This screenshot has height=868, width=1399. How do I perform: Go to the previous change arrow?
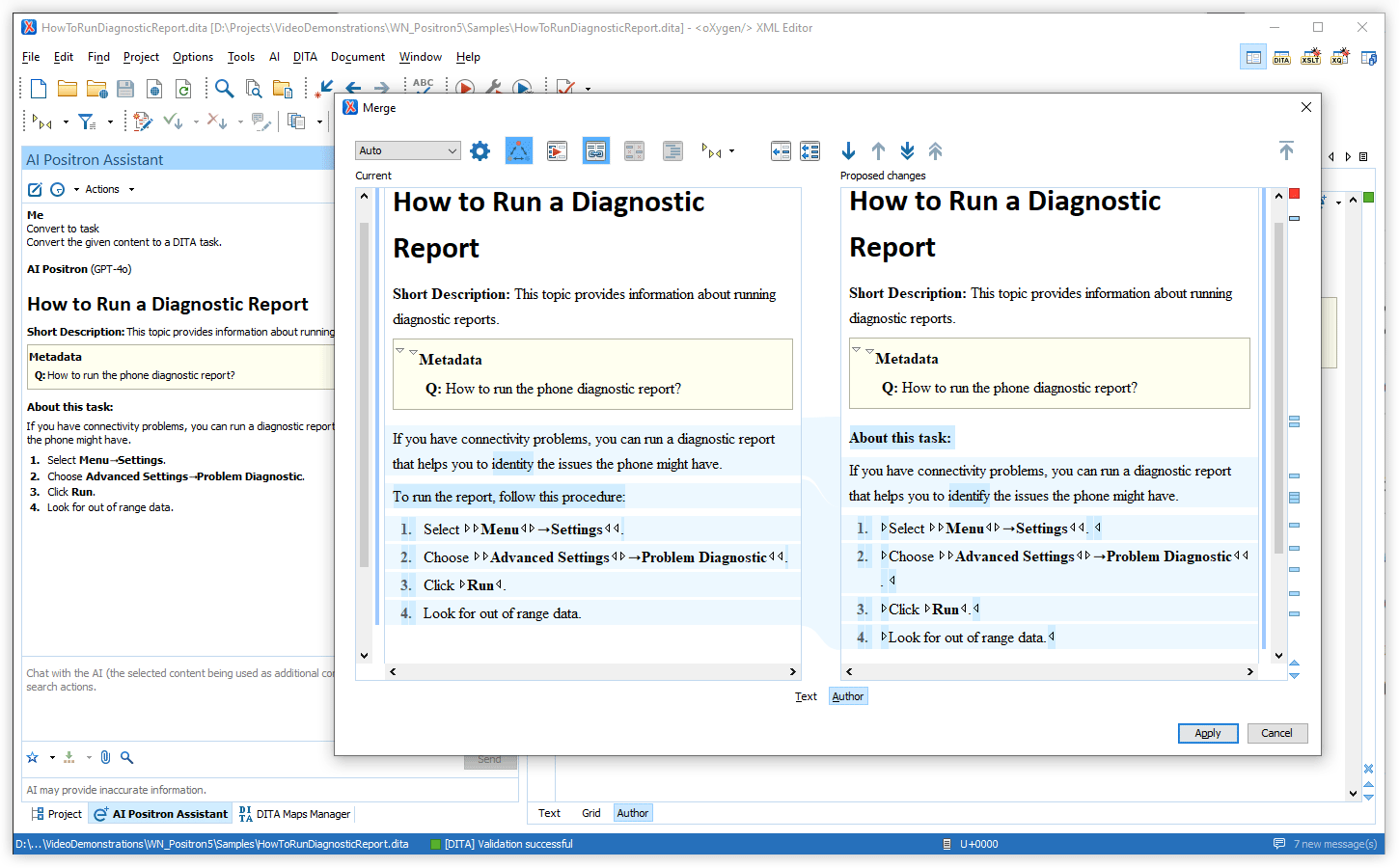point(878,150)
